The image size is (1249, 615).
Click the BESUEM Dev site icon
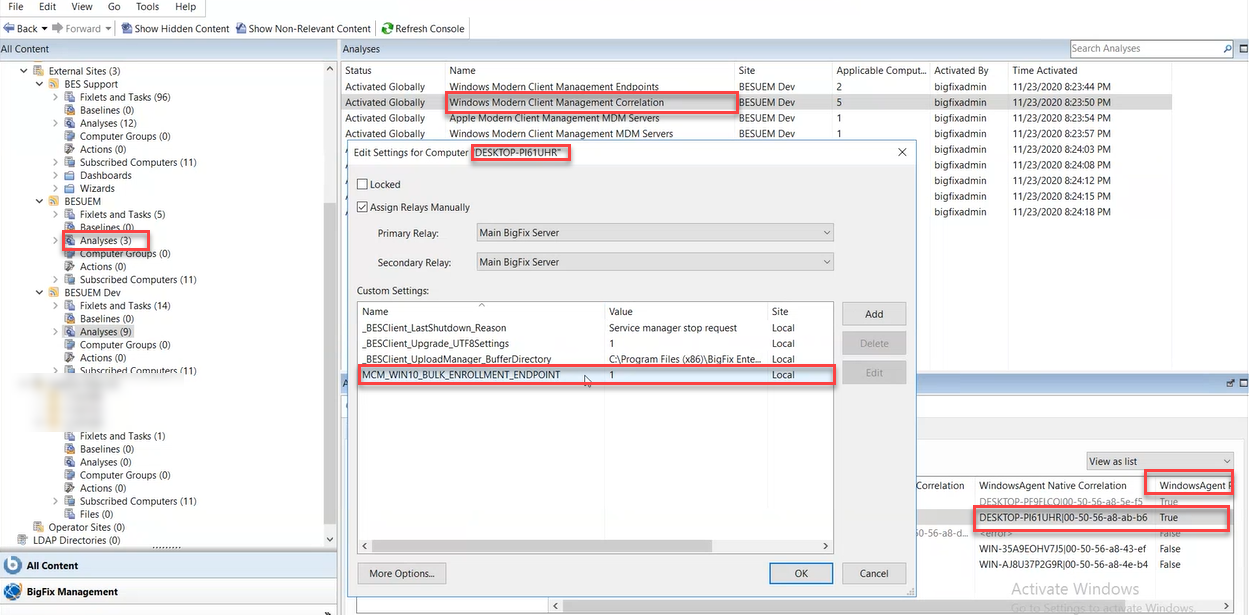coord(55,293)
